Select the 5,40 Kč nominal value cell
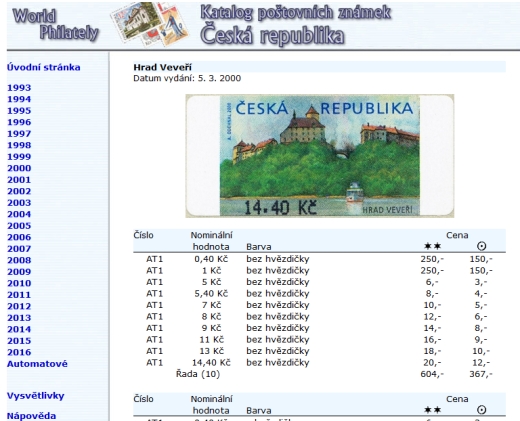The image size is (520, 421). pyautogui.click(x=211, y=293)
